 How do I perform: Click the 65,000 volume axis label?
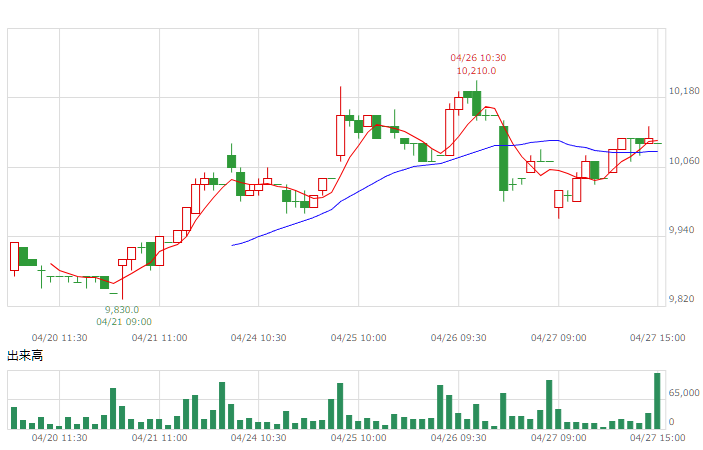point(684,393)
